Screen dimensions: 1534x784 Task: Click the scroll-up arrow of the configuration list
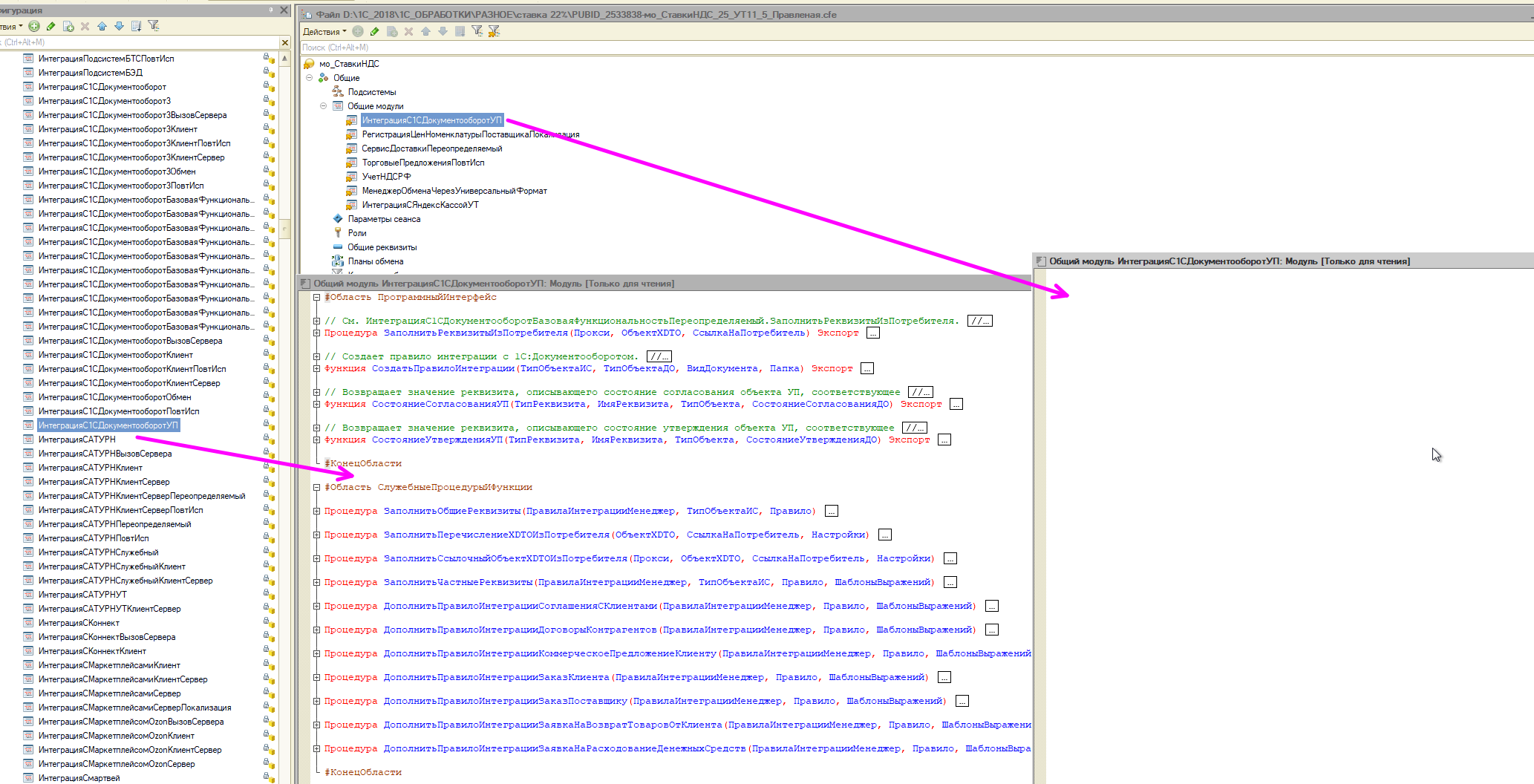coord(285,59)
